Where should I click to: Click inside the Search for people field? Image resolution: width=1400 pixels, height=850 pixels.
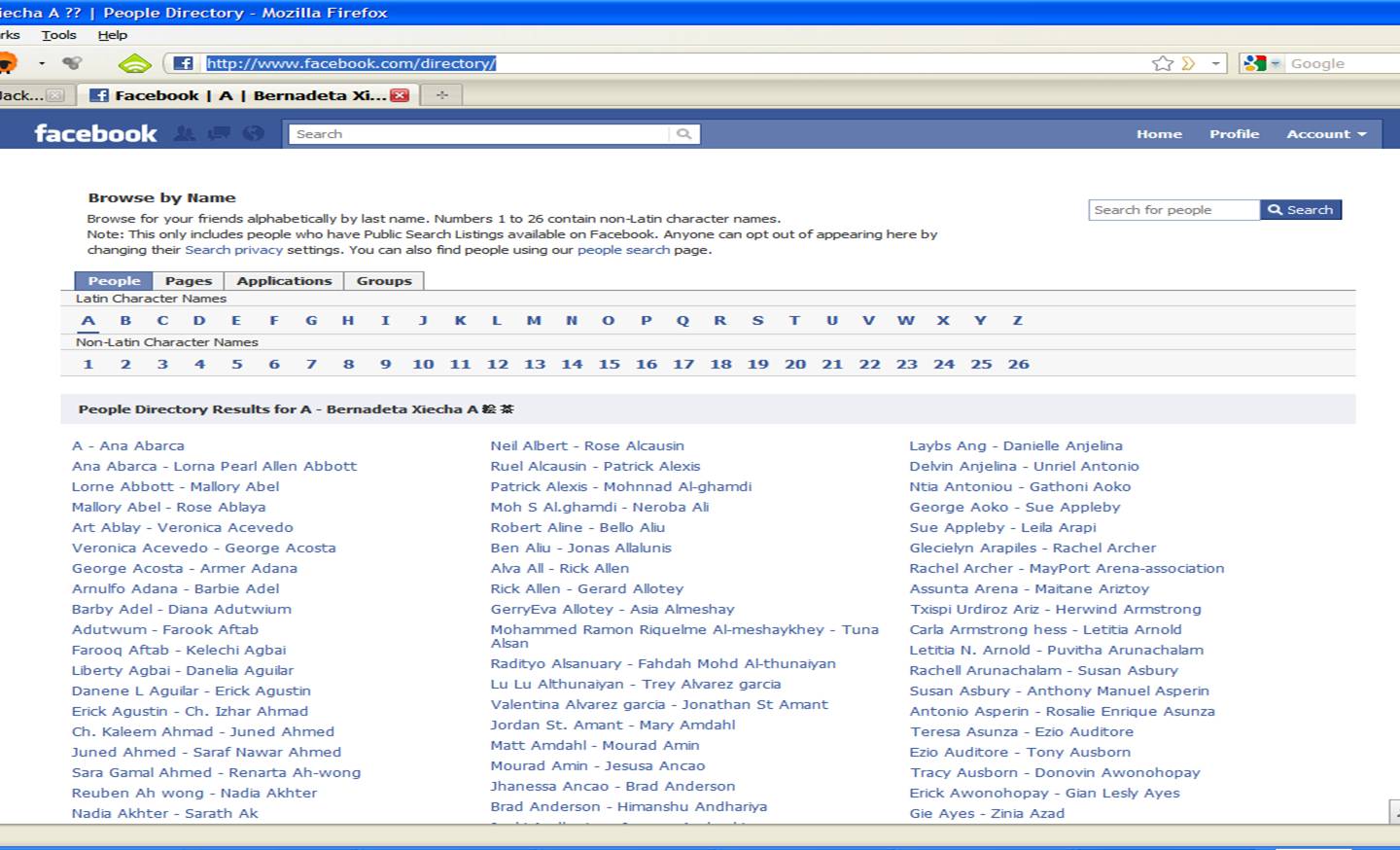(x=1172, y=209)
